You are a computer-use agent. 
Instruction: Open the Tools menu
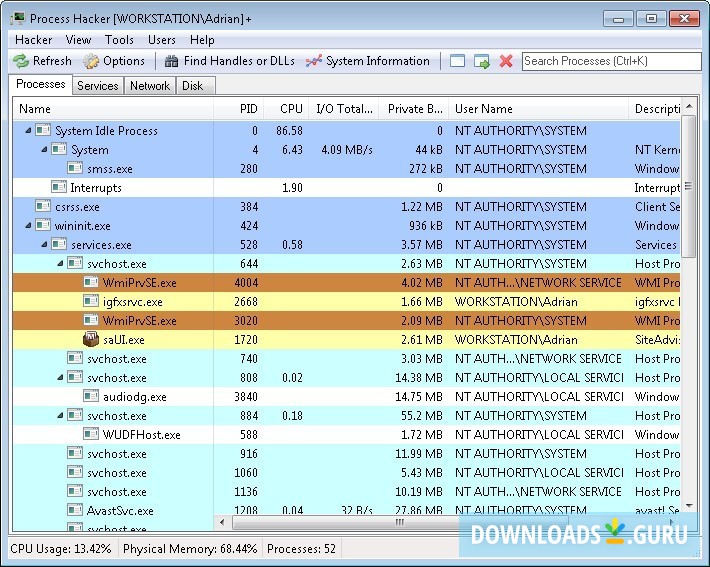tap(119, 40)
